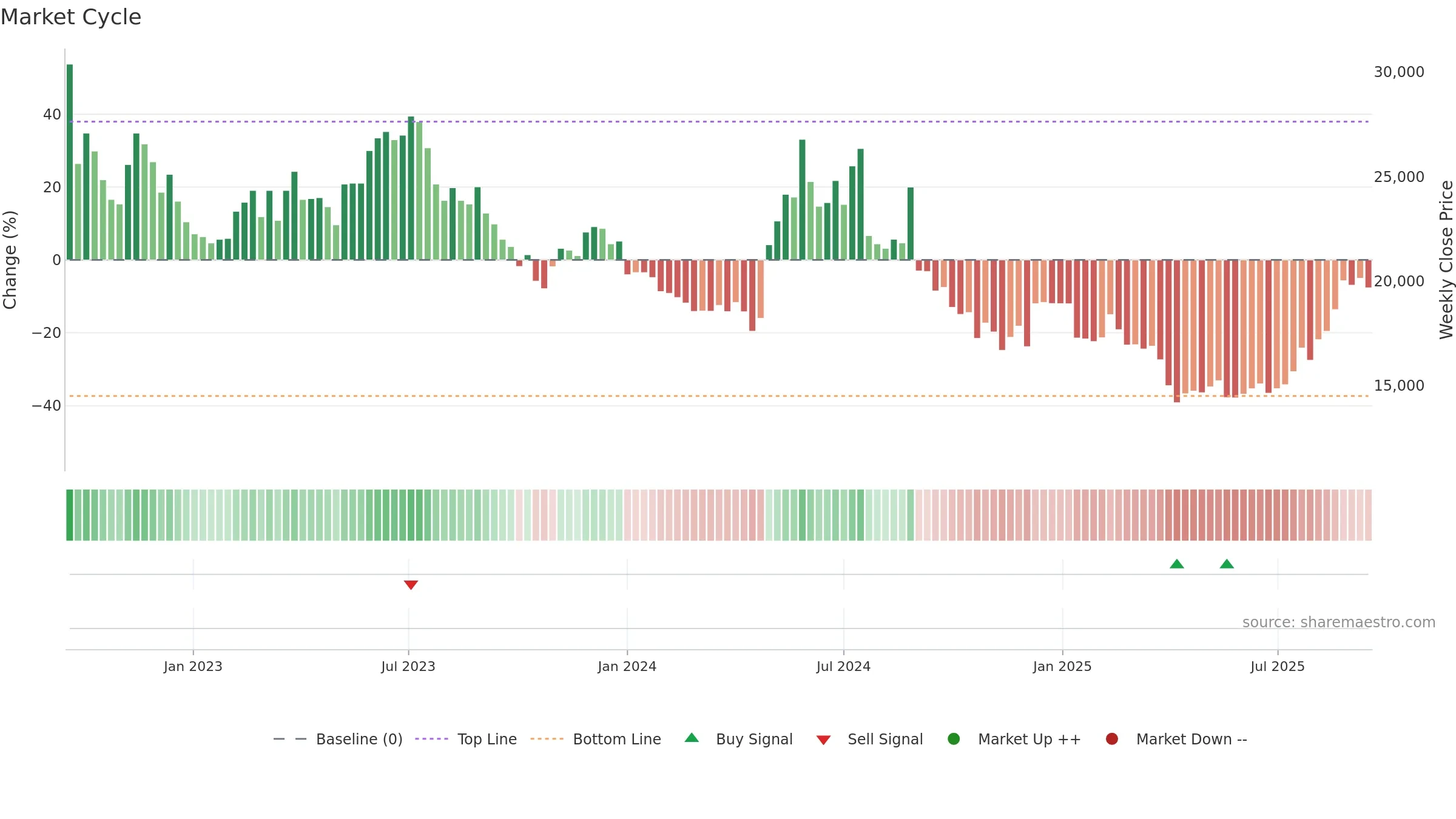The image size is (1456, 819).
Task: Click the Weekly Close Price axis title
Action: [1446, 260]
